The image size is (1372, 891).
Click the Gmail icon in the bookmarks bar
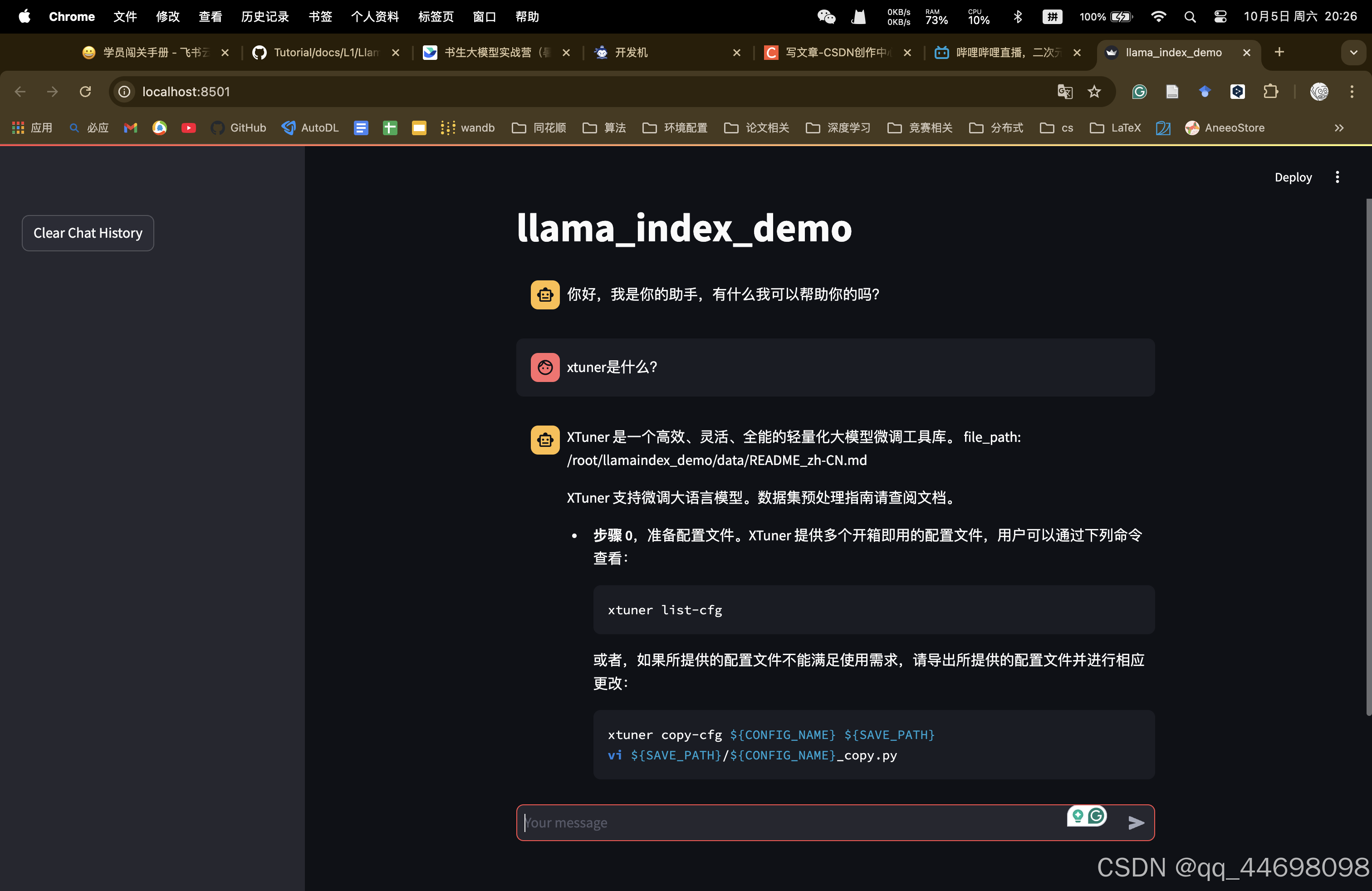pos(130,128)
